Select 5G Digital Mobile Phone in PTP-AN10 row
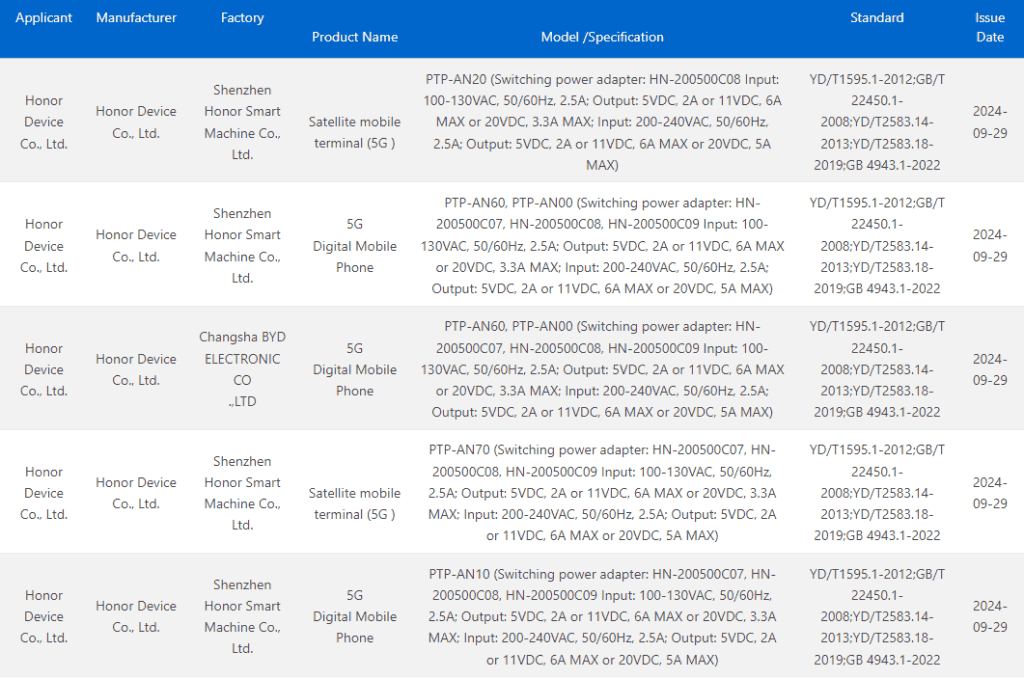Screen dimensions: 1024x679 354,617
